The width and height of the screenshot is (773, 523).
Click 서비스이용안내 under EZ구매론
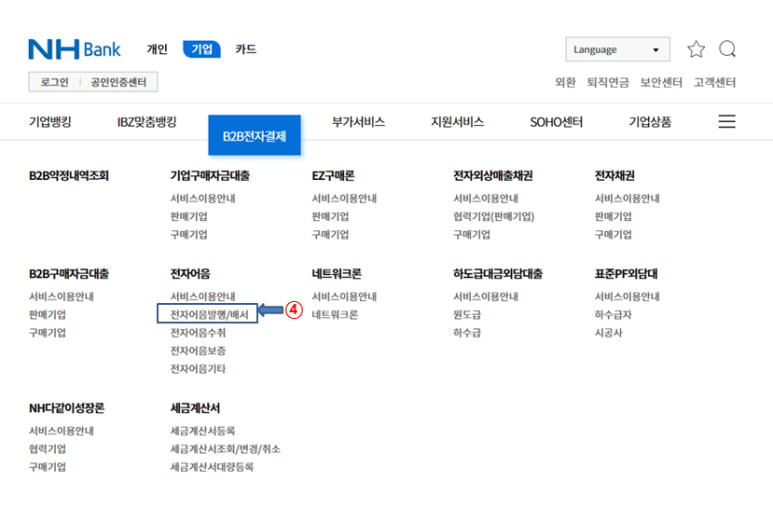(x=344, y=198)
